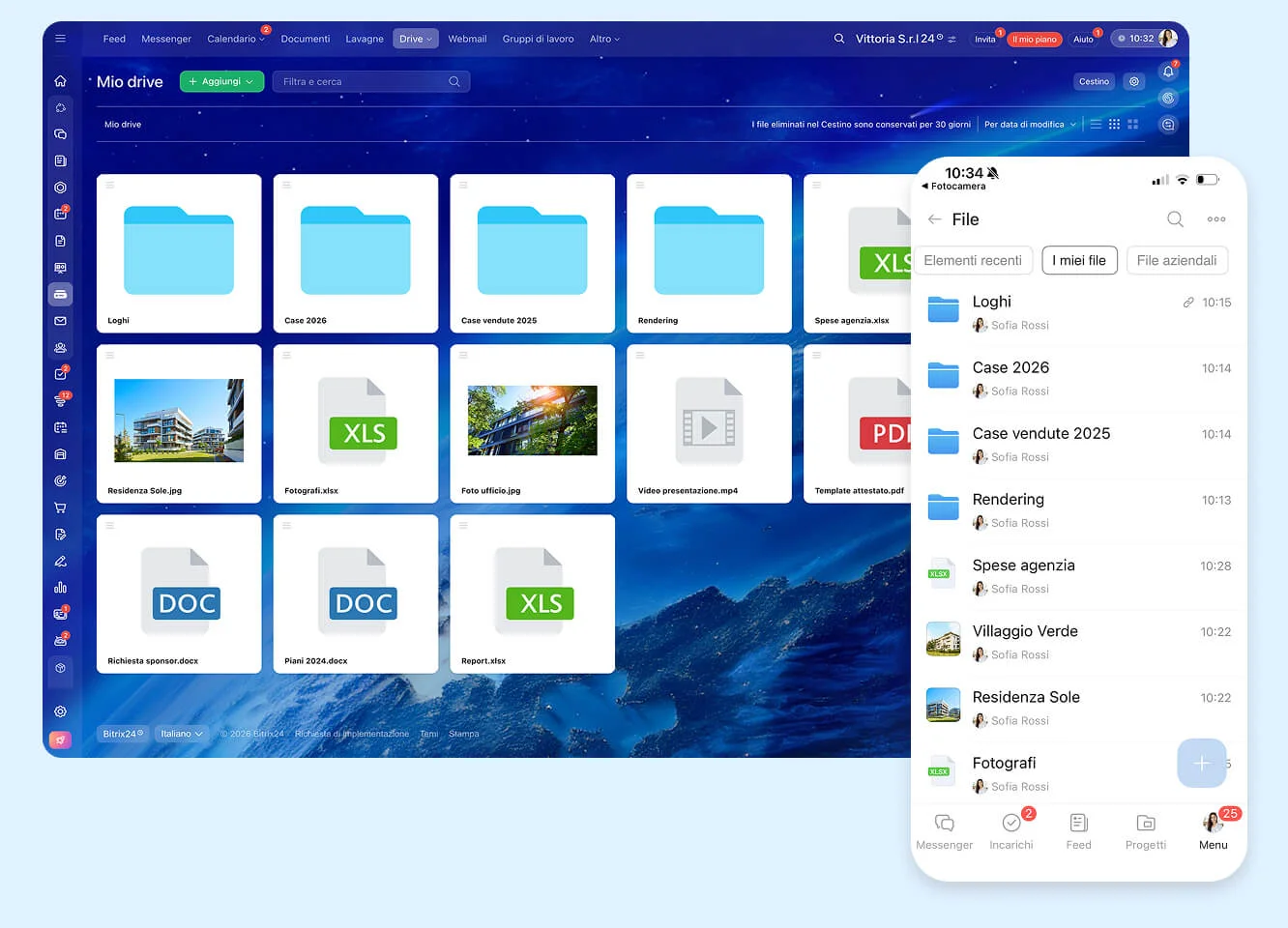This screenshot has width=1288, height=928.
Task: Switch Drive to list view
Action: [x=1095, y=124]
